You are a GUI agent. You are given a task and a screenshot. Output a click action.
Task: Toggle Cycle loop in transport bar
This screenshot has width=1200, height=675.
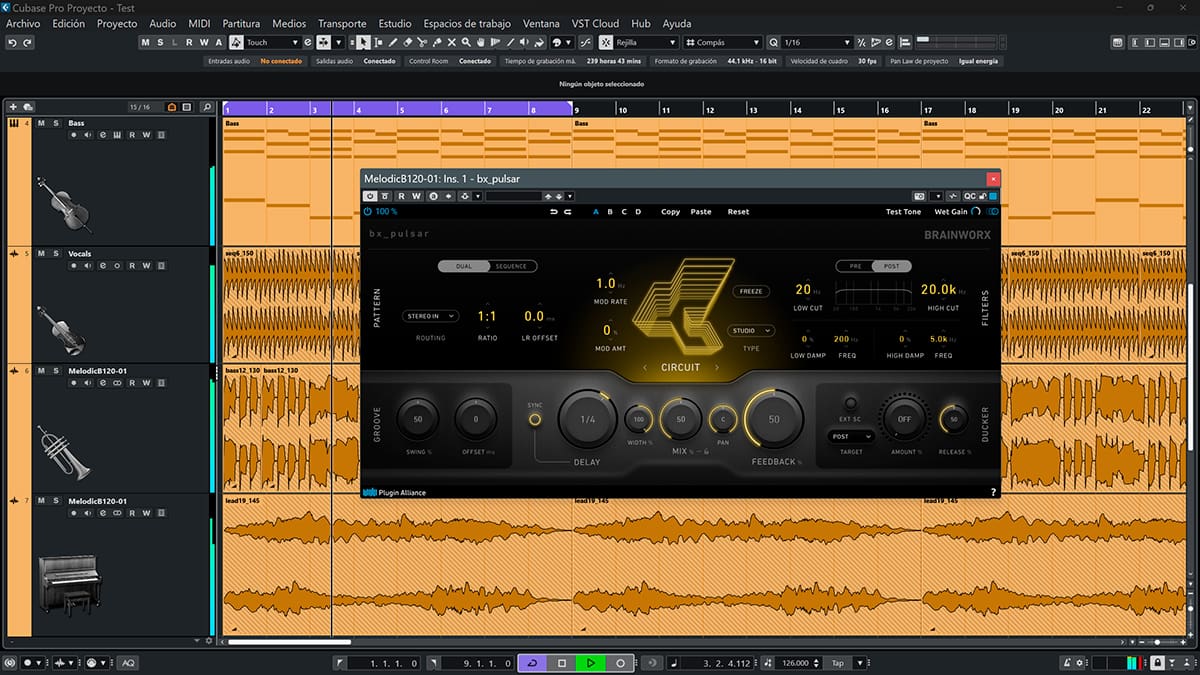coord(533,663)
